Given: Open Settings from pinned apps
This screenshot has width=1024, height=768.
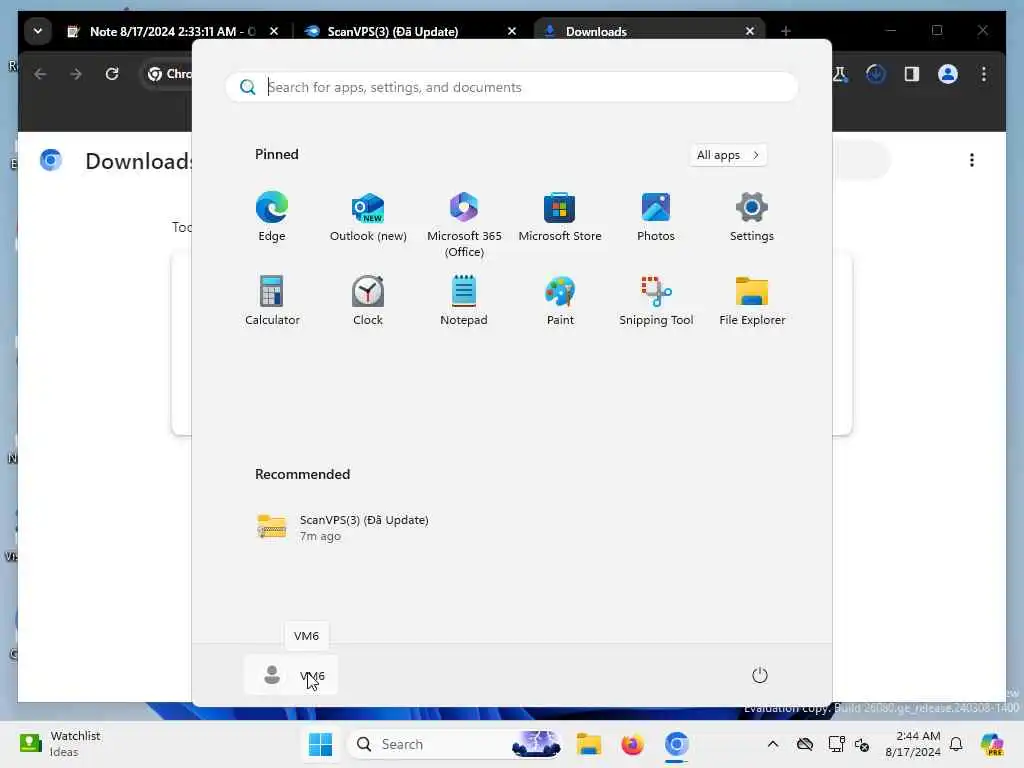Looking at the screenshot, I should click(752, 217).
